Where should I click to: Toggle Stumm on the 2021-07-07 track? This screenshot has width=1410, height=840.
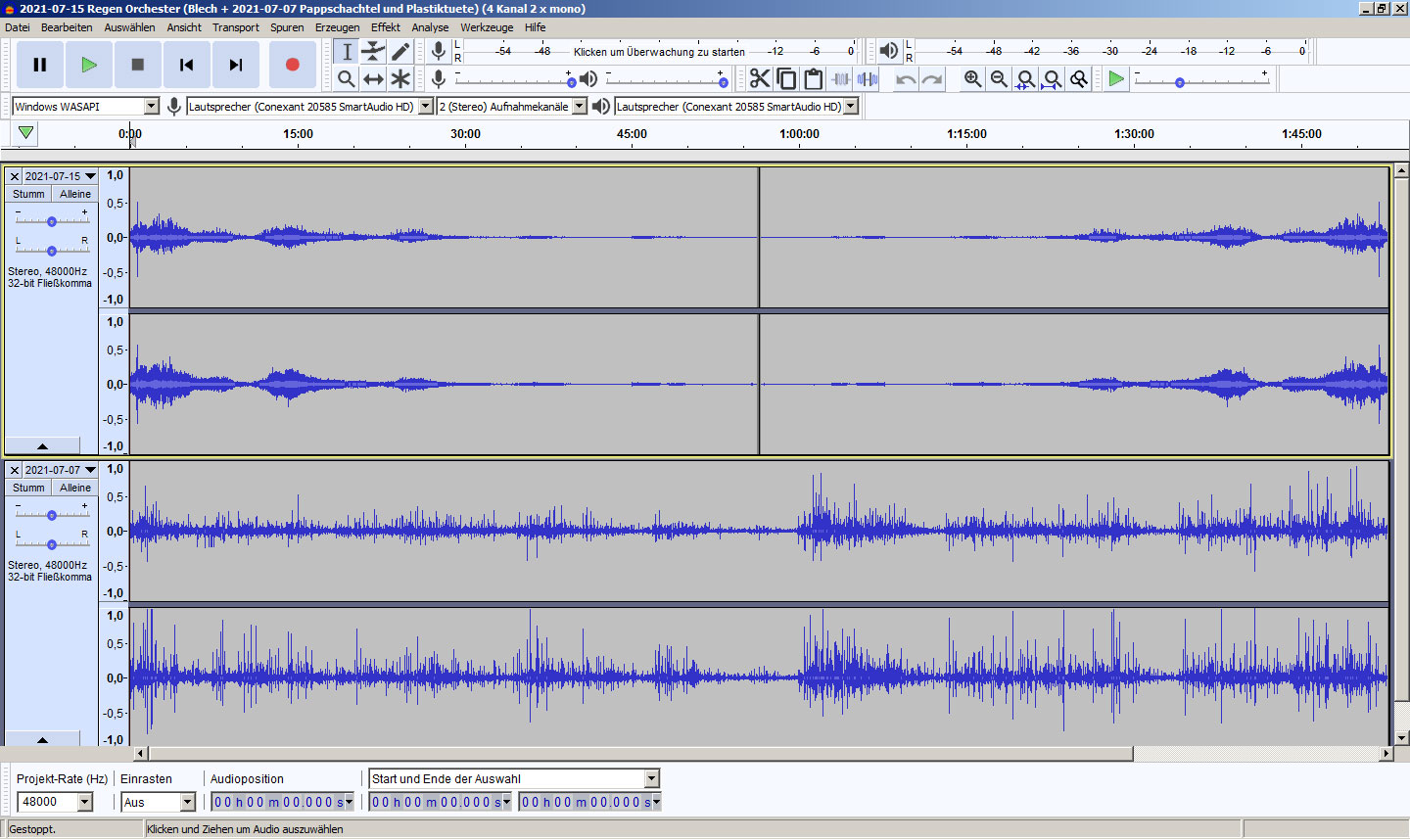click(x=28, y=488)
